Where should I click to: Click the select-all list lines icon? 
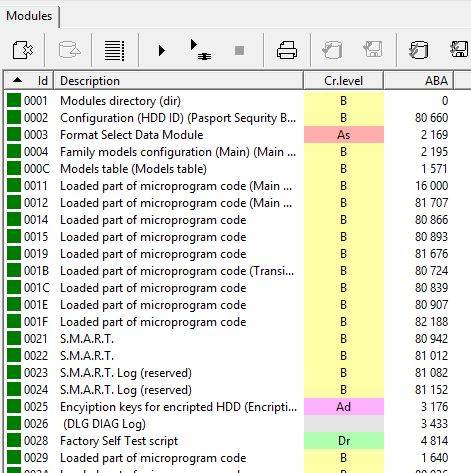(x=114, y=51)
